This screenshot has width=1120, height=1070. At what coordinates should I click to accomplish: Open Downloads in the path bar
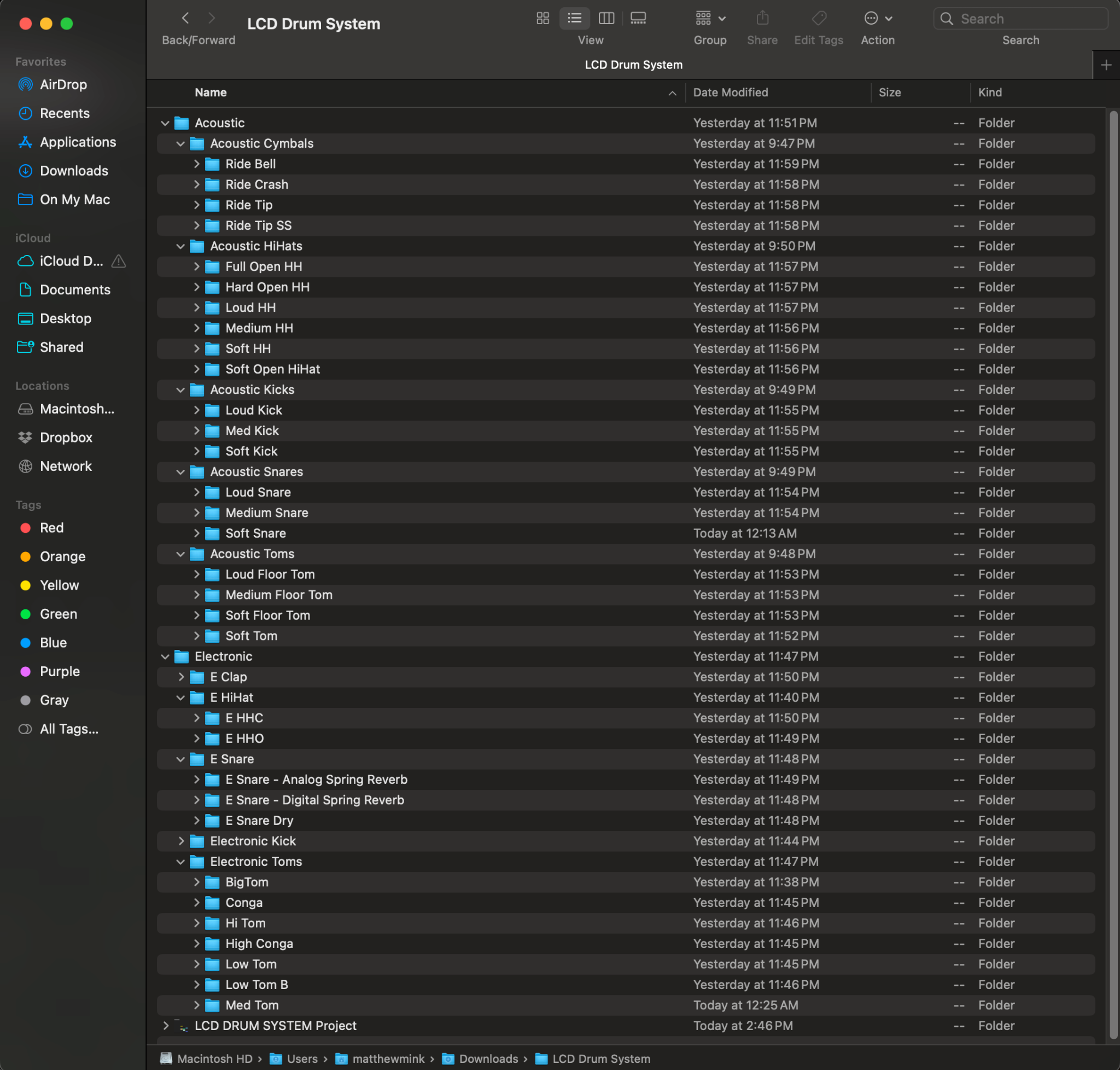click(481, 1059)
